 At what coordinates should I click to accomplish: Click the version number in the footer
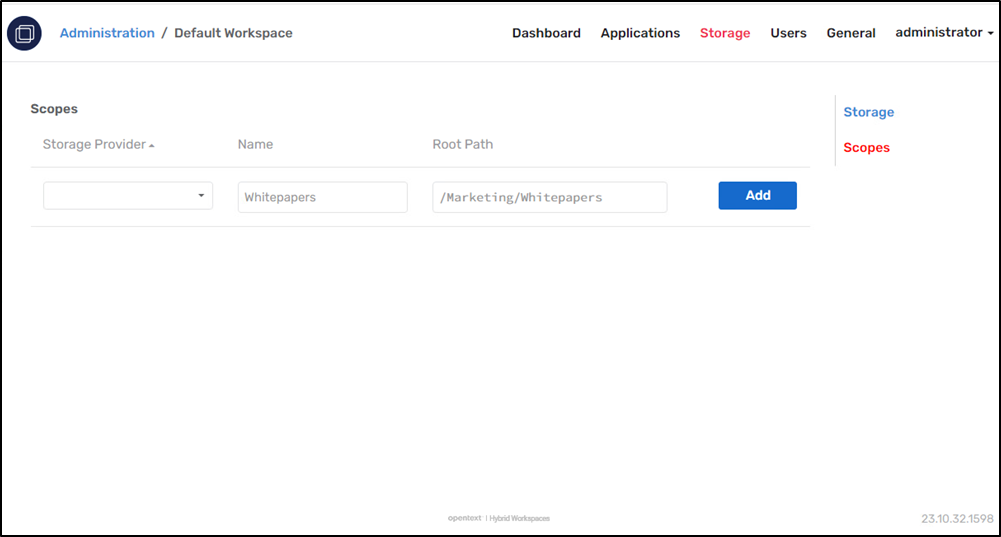pyautogui.click(x=957, y=519)
